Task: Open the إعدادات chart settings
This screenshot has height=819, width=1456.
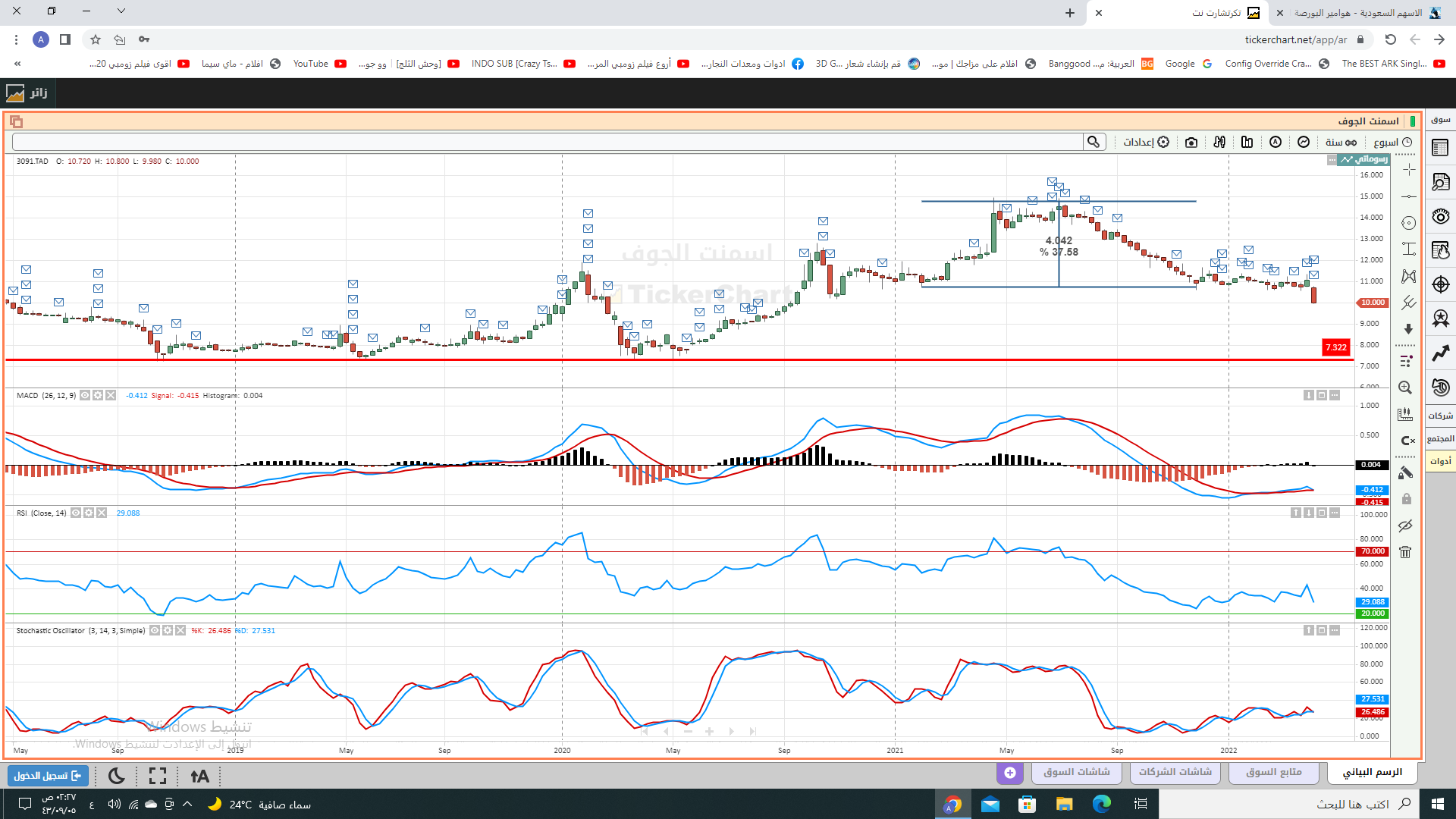Action: click(1147, 143)
